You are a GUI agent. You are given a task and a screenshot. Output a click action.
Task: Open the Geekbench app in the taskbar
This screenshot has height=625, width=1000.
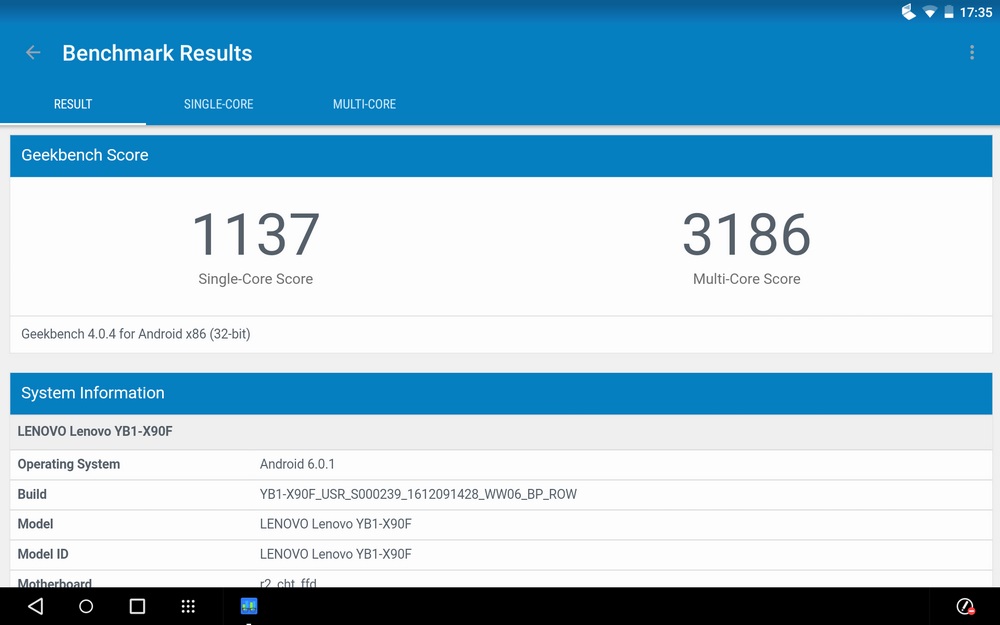249,606
